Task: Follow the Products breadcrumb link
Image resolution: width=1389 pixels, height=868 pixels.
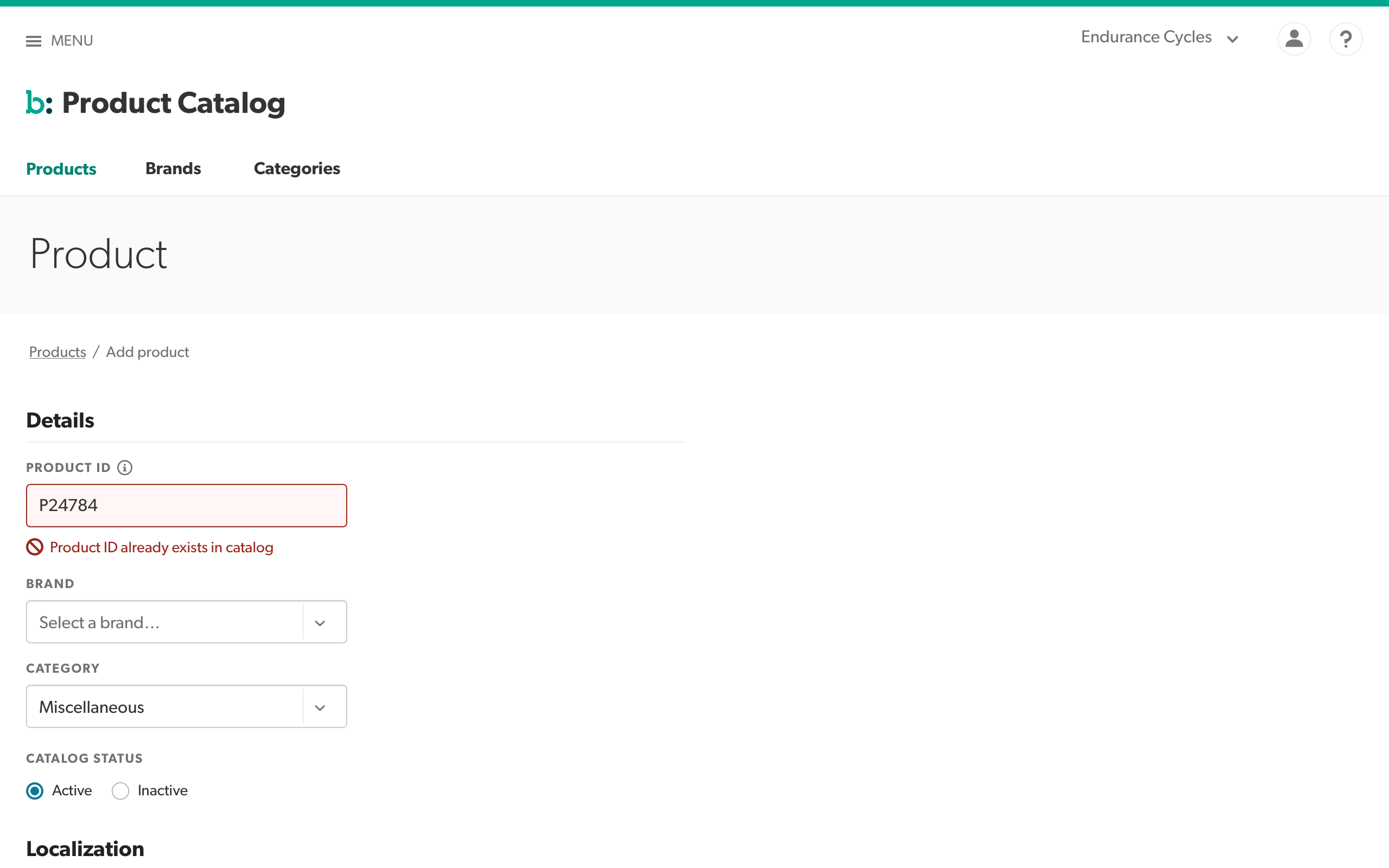Action: point(58,352)
